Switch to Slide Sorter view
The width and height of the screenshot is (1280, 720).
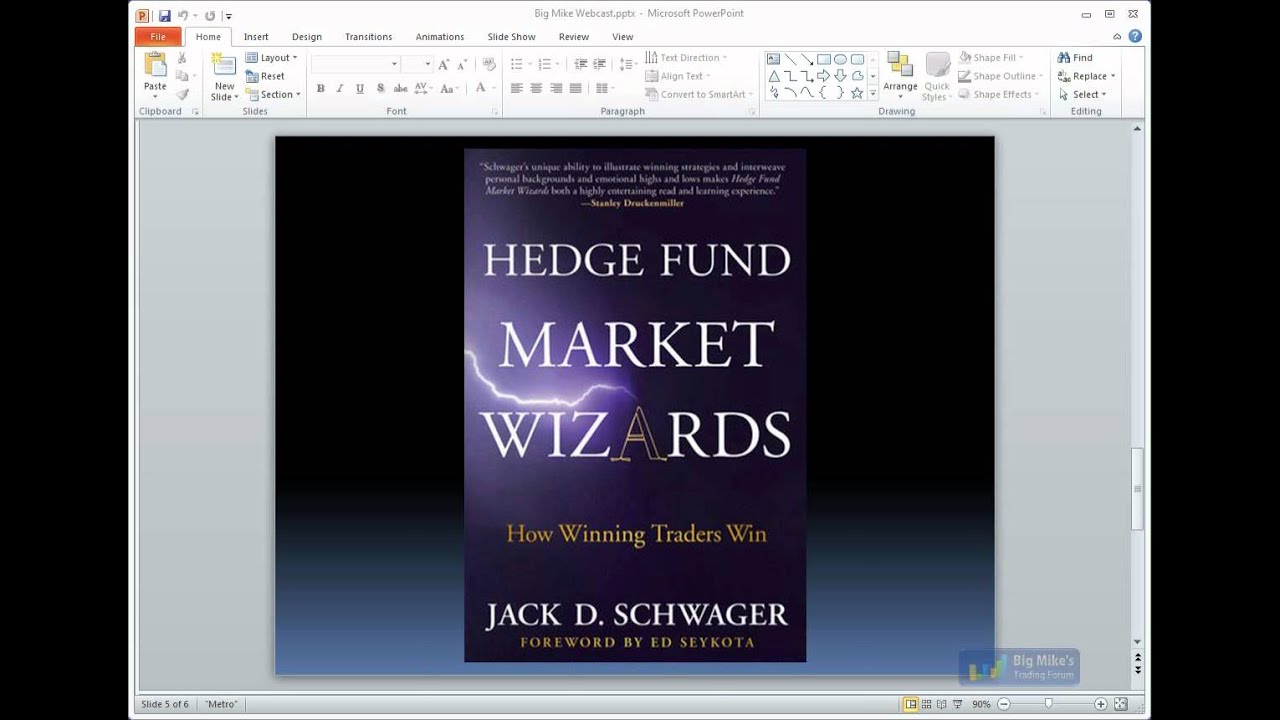tap(927, 704)
